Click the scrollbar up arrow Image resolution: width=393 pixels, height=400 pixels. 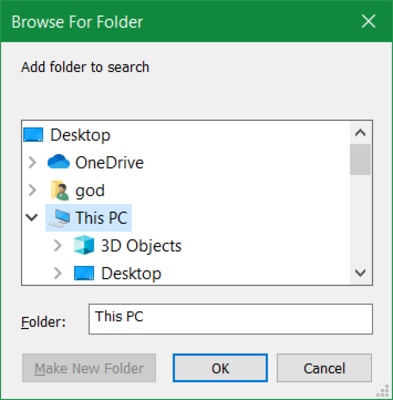pyautogui.click(x=360, y=133)
